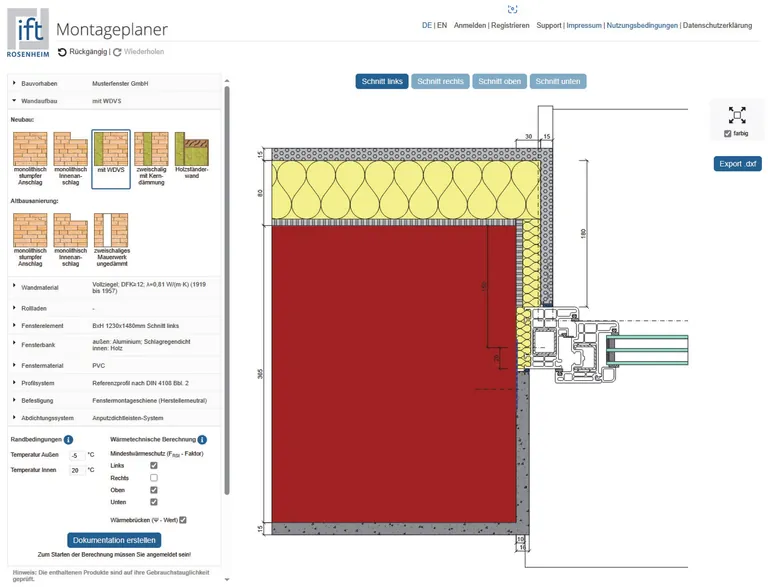Click Dokumentation erstellen button

(x=114, y=540)
